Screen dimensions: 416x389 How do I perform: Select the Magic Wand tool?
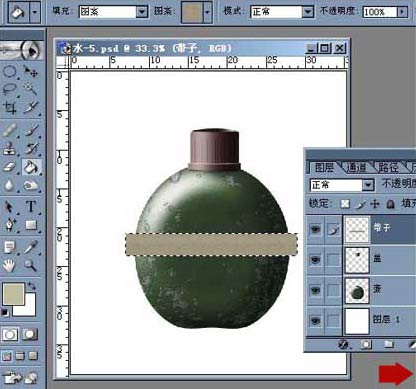click(31, 89)
